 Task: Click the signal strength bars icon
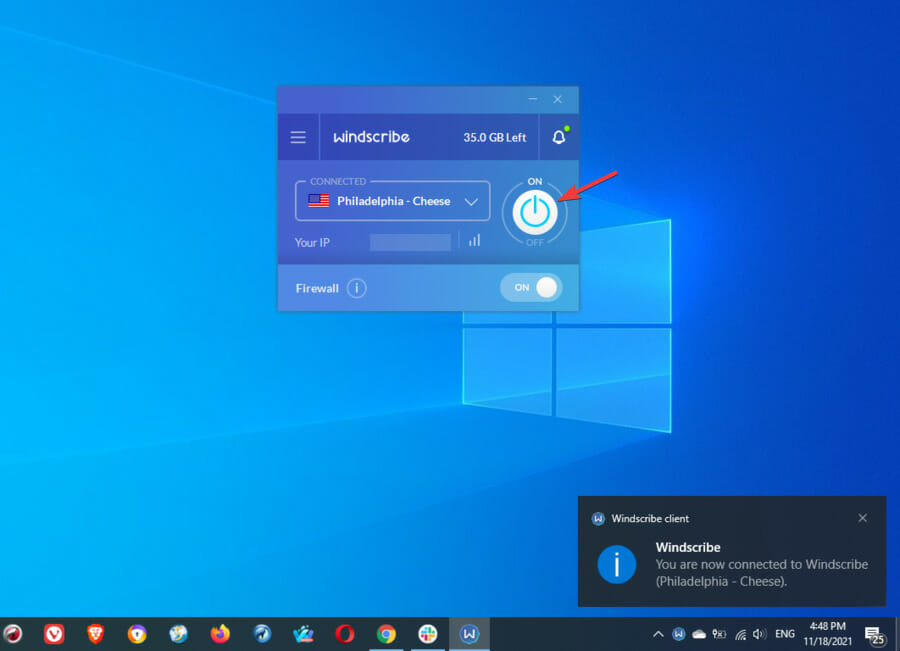(x=474, y=241)
